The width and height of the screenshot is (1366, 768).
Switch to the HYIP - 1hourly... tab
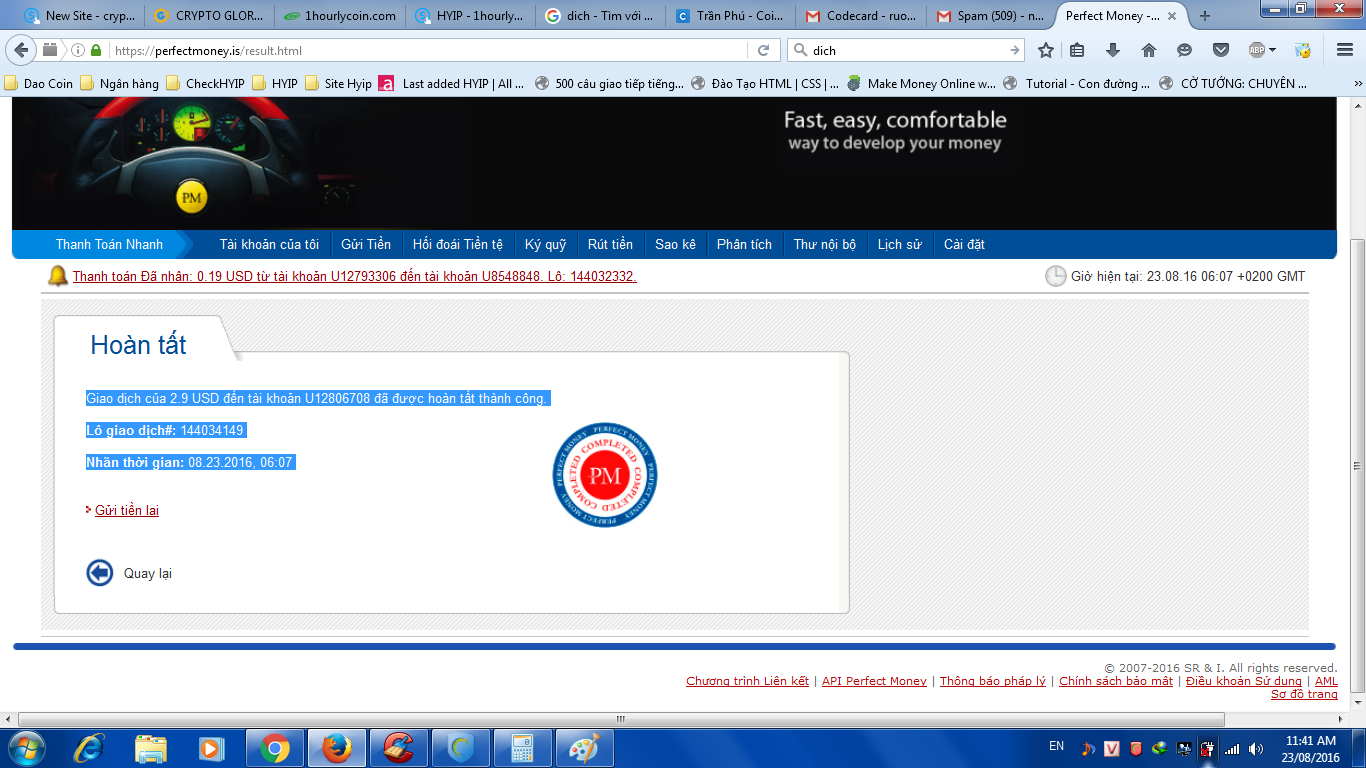pyautogui.click(x=469, y=16)
